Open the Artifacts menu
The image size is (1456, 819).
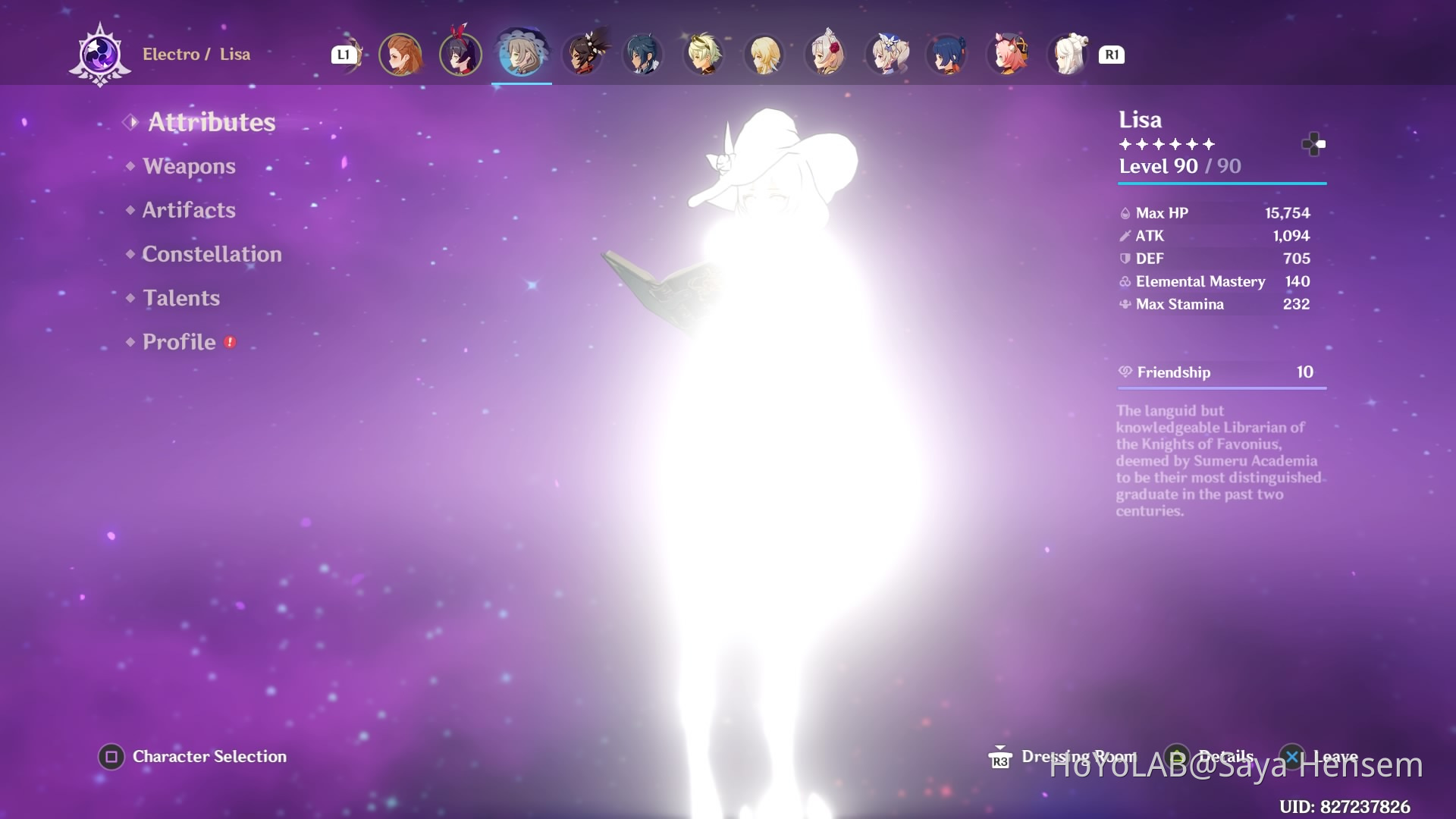click(x=189, y=210)
